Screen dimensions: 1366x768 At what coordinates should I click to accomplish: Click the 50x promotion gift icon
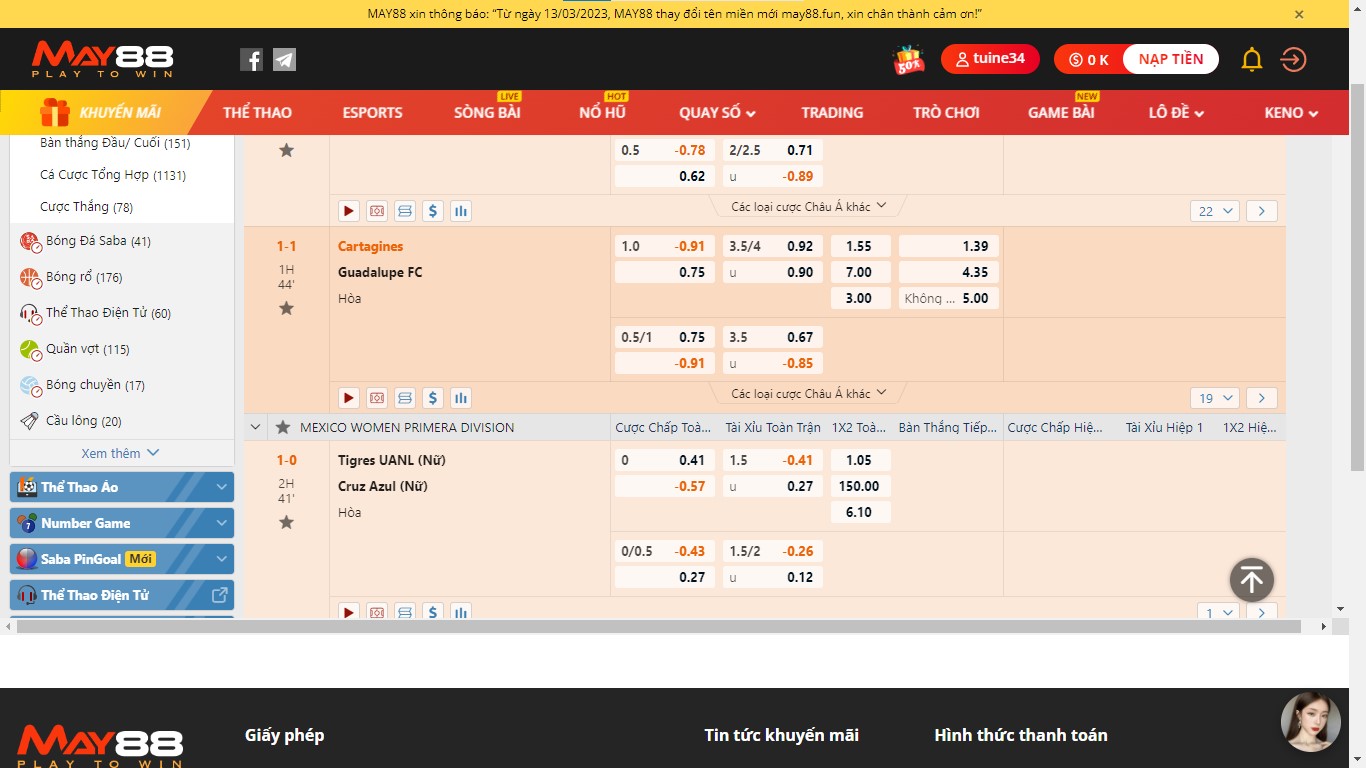coord(909,60)
